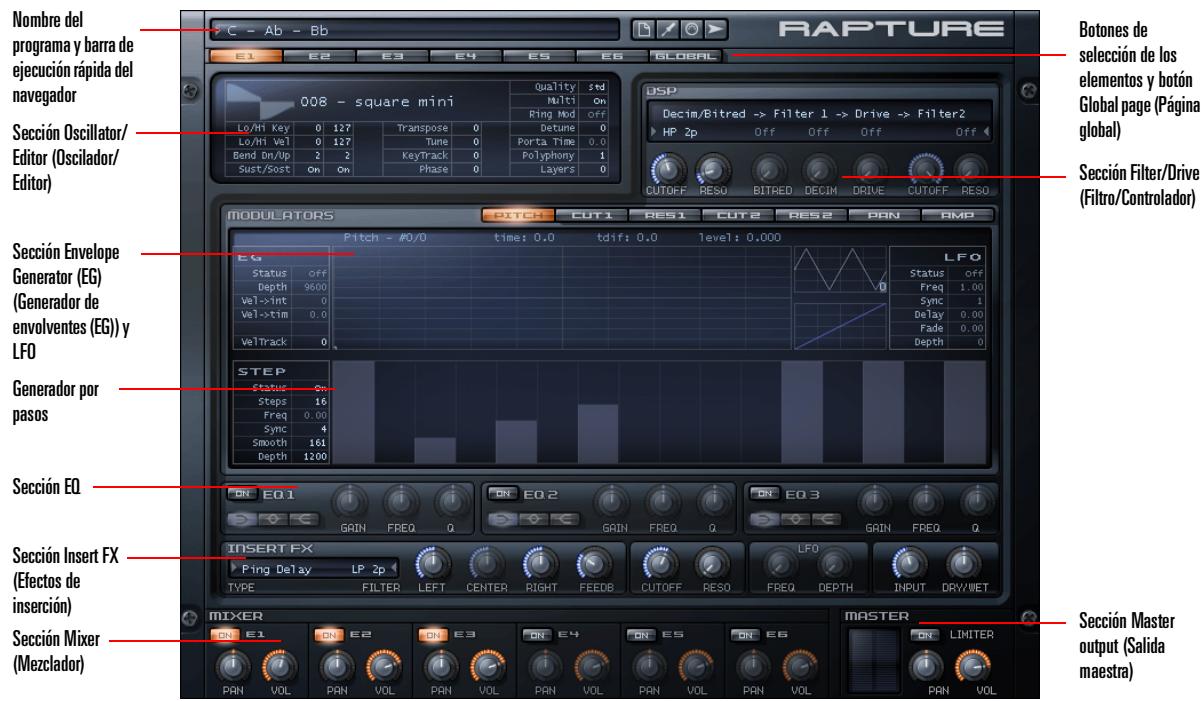Change the Quality std value
Viewport: 1204px width, 701px height.
point(597,87)
